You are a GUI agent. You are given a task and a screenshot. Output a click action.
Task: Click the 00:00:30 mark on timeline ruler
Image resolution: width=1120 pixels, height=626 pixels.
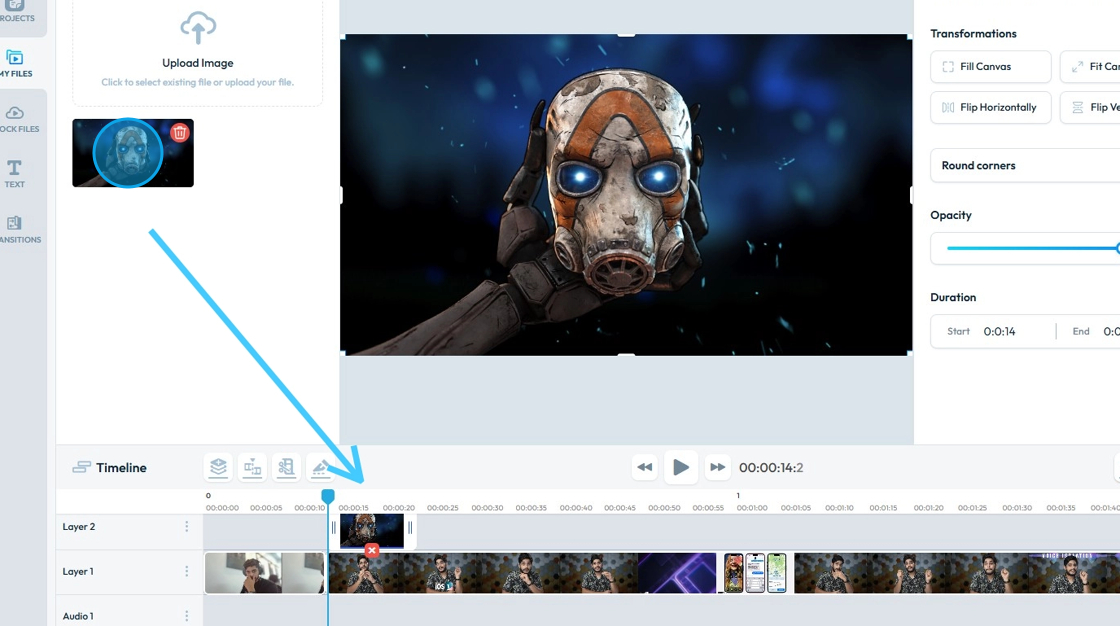coord(487,507)
